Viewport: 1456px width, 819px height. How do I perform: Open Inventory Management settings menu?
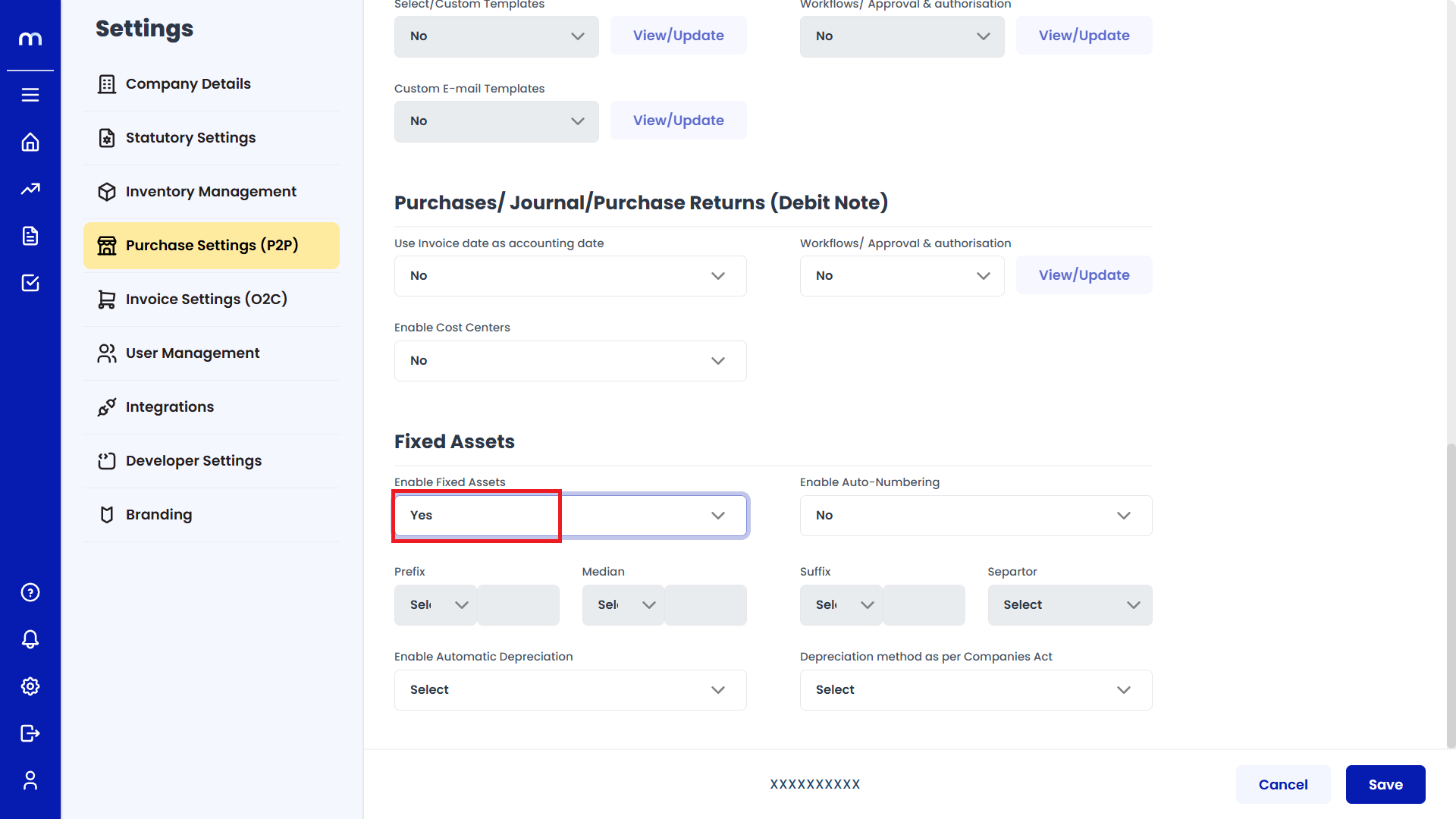(x=211, y=192)
